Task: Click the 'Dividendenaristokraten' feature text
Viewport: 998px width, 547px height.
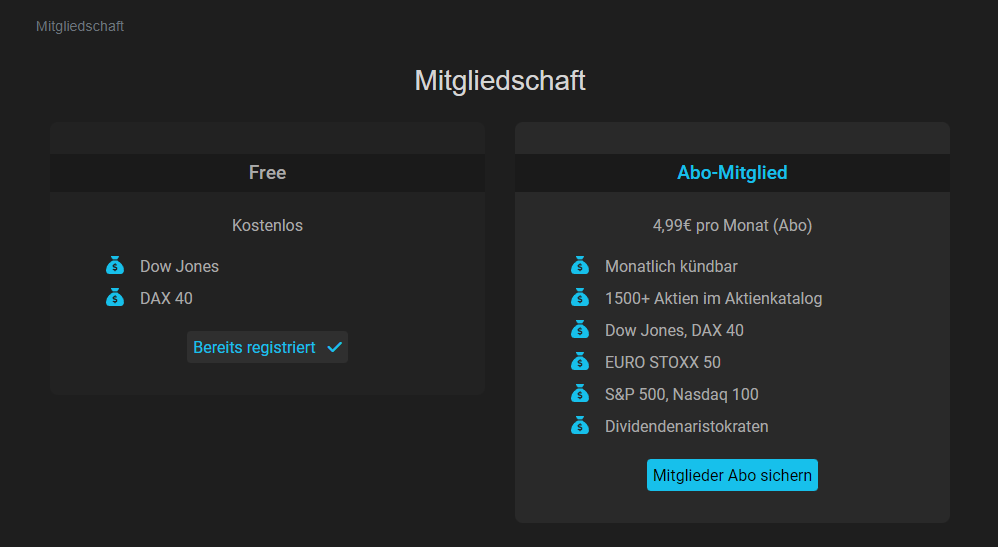Action: click(686, 426)
